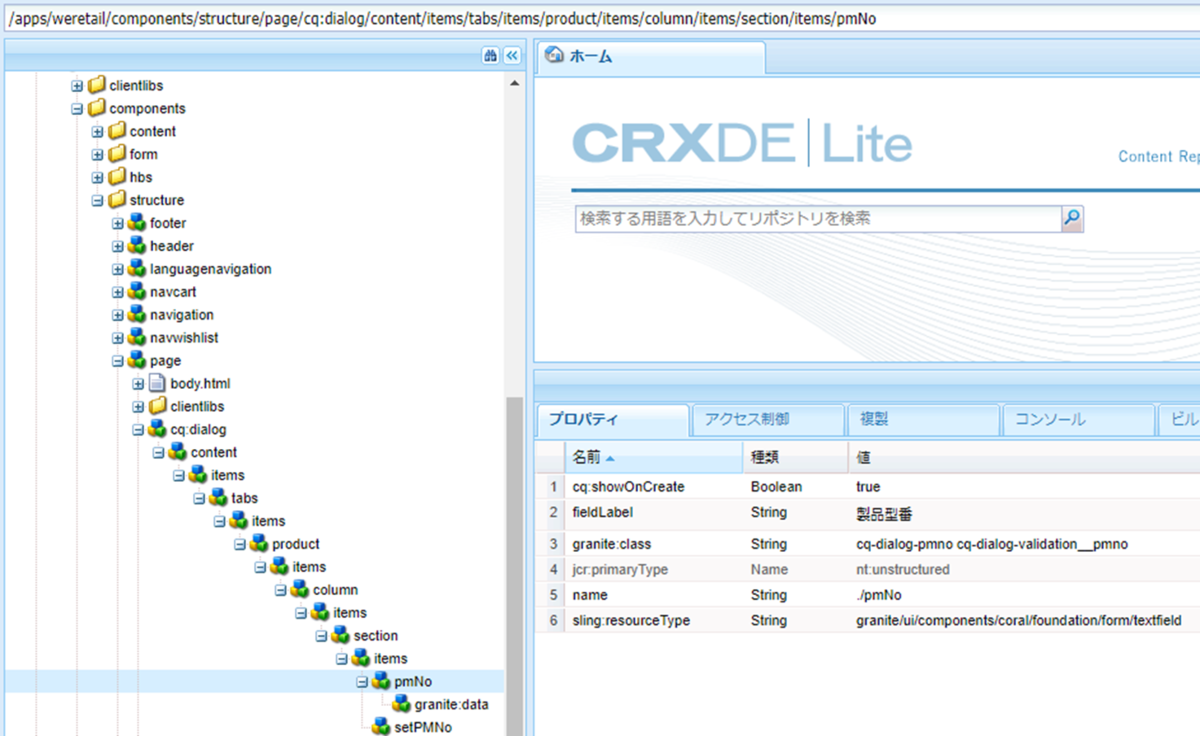The image size is (1200, 736).
Task: Open the 複製 tab
Action: (x=923, y=420)
